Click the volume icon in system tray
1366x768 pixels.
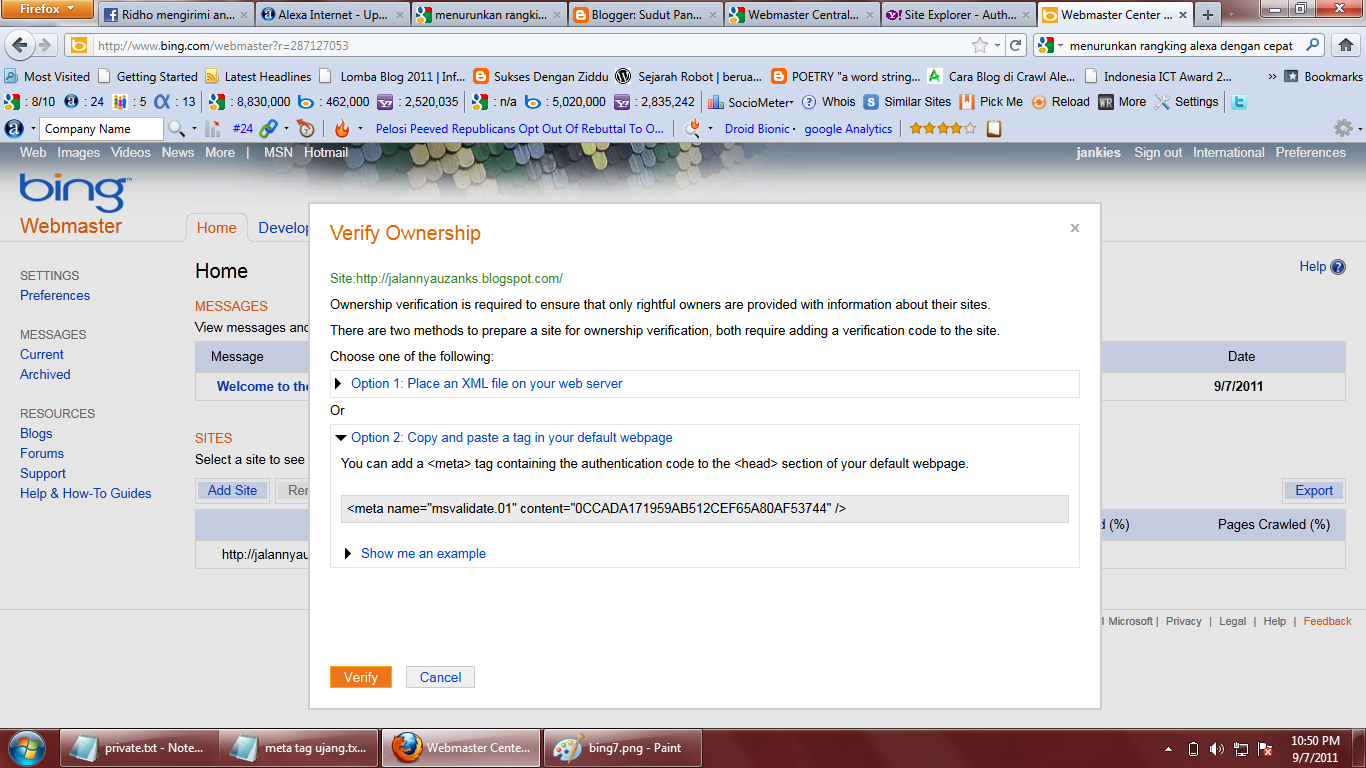click(x=1216, y=749)
